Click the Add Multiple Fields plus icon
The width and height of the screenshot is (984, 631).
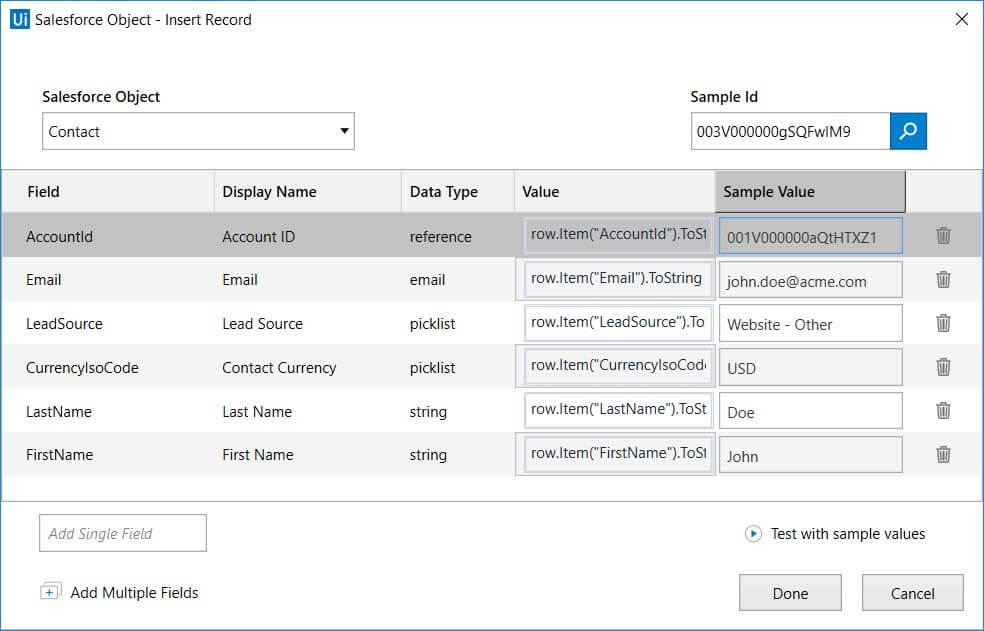point(50,591)
